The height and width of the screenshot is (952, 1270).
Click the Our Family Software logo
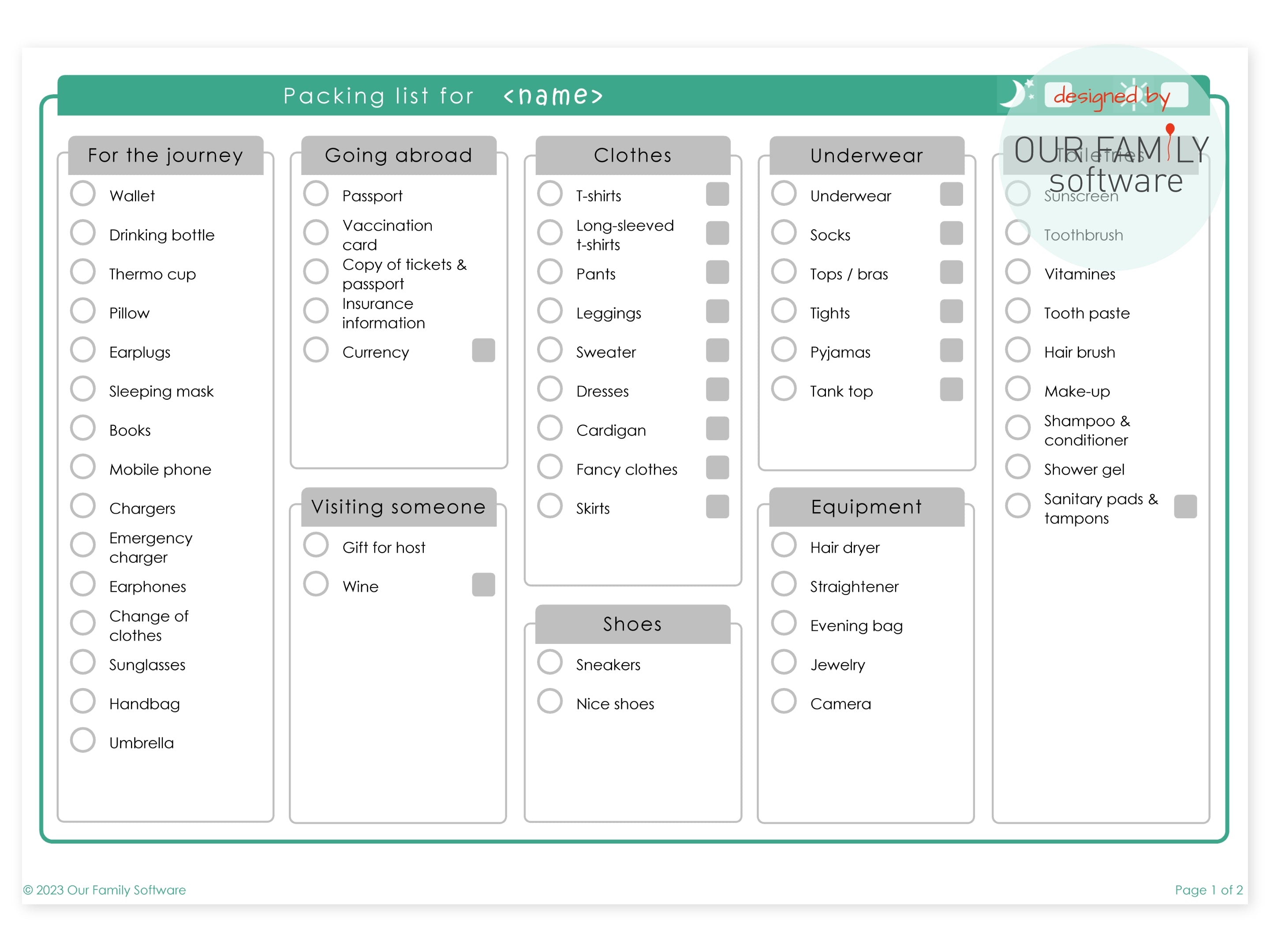pos(1112,158)
